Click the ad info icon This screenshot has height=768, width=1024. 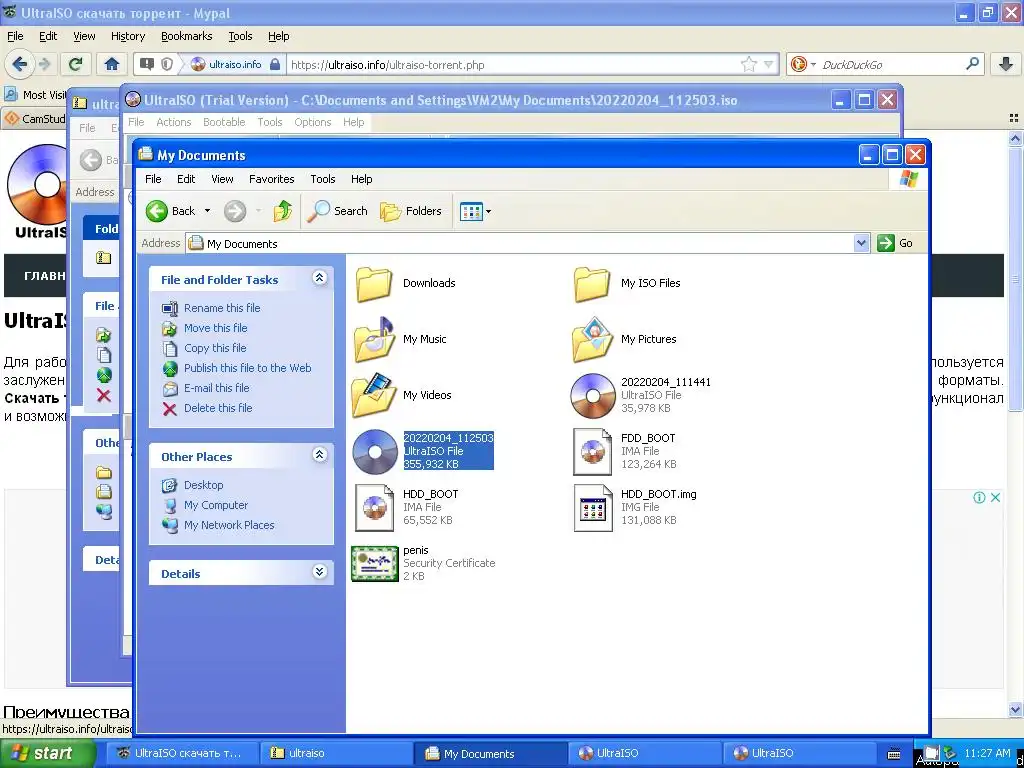980,498
